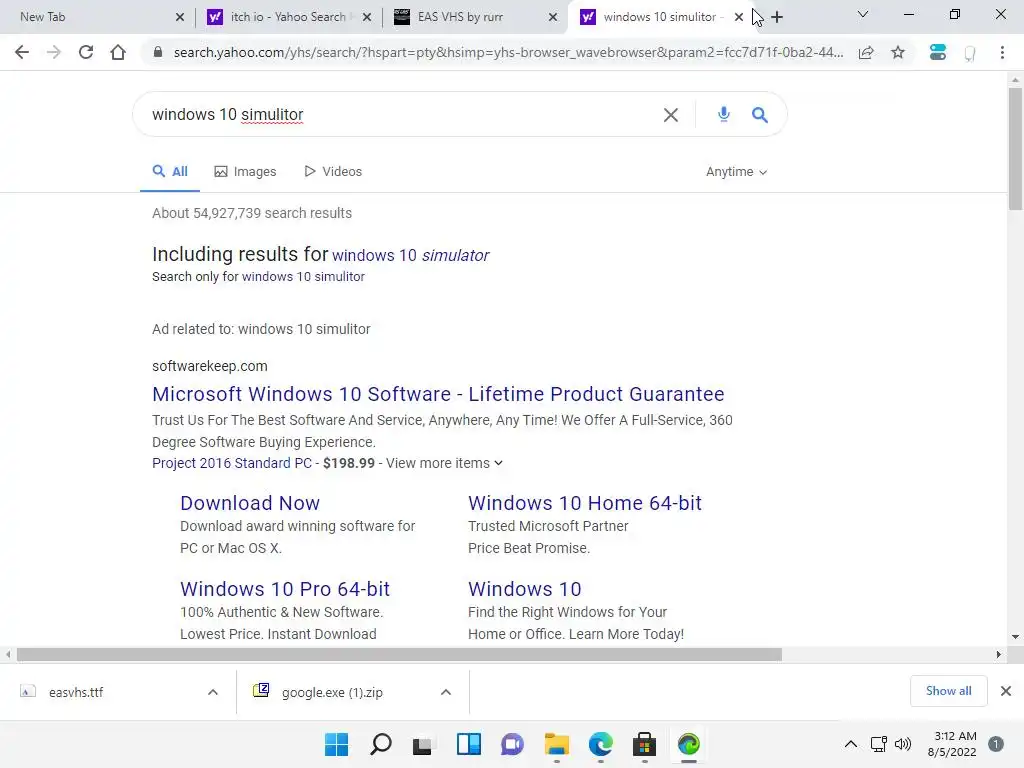The image size is (1024, 768).
Task: Open the teal Wave browser sidebar toggle
Action: click(938, 52)
